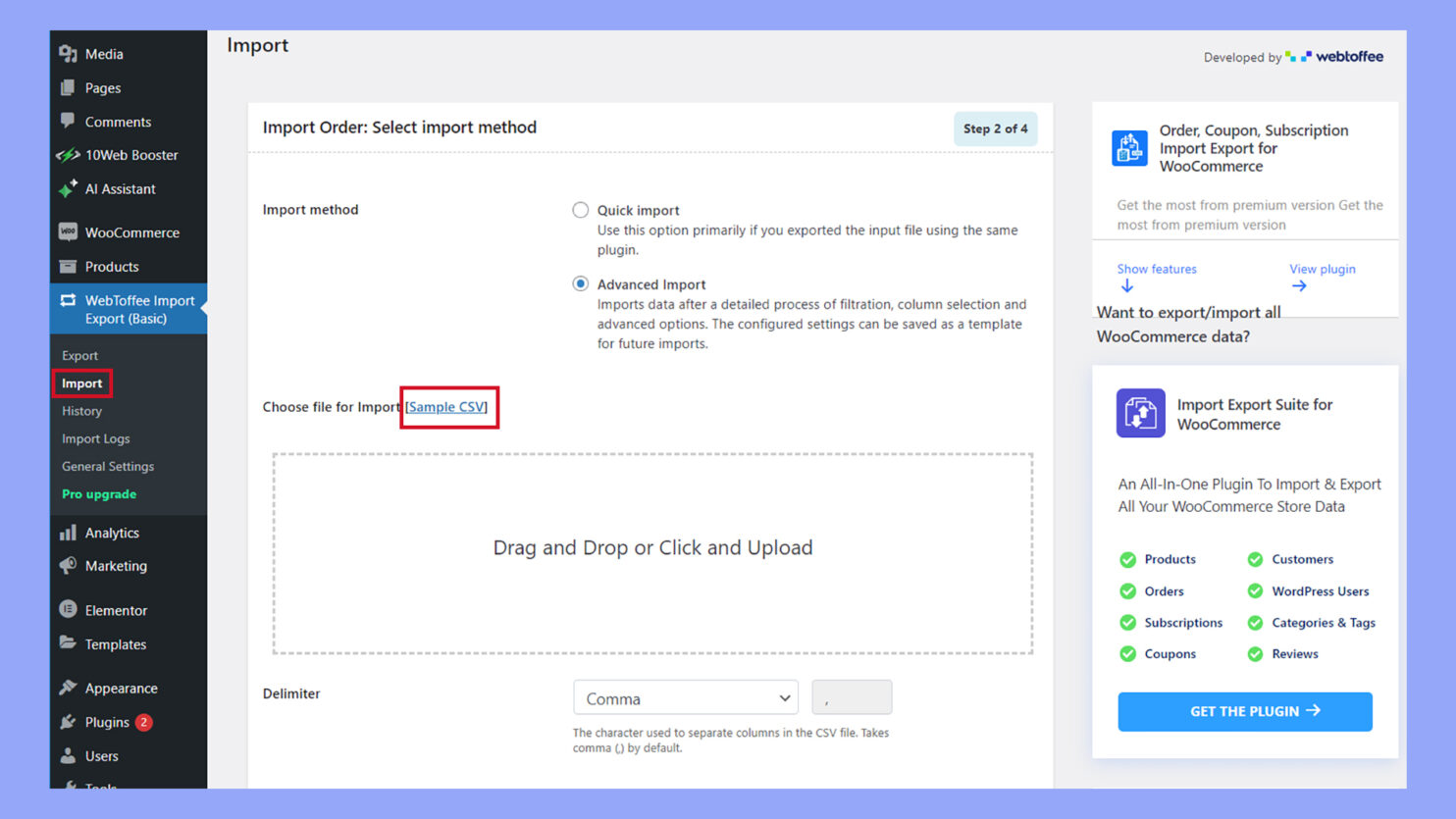The height and width of the screenshot is (819, 1456).
Task: Download the Sample CSV file
Action: pyautogui.click(x=447, y=407)
